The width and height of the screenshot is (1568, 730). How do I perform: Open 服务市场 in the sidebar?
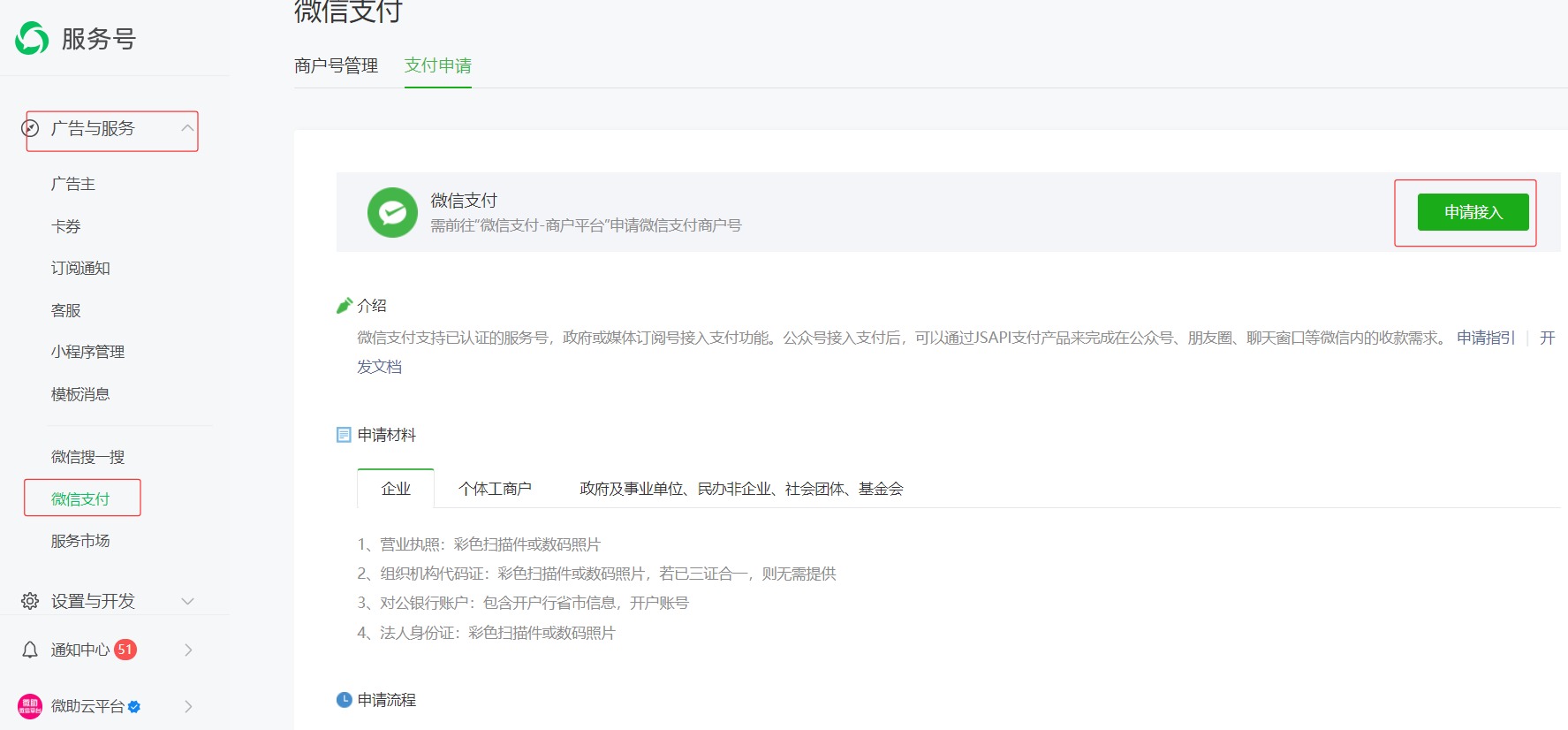click(x=80, y=541)
